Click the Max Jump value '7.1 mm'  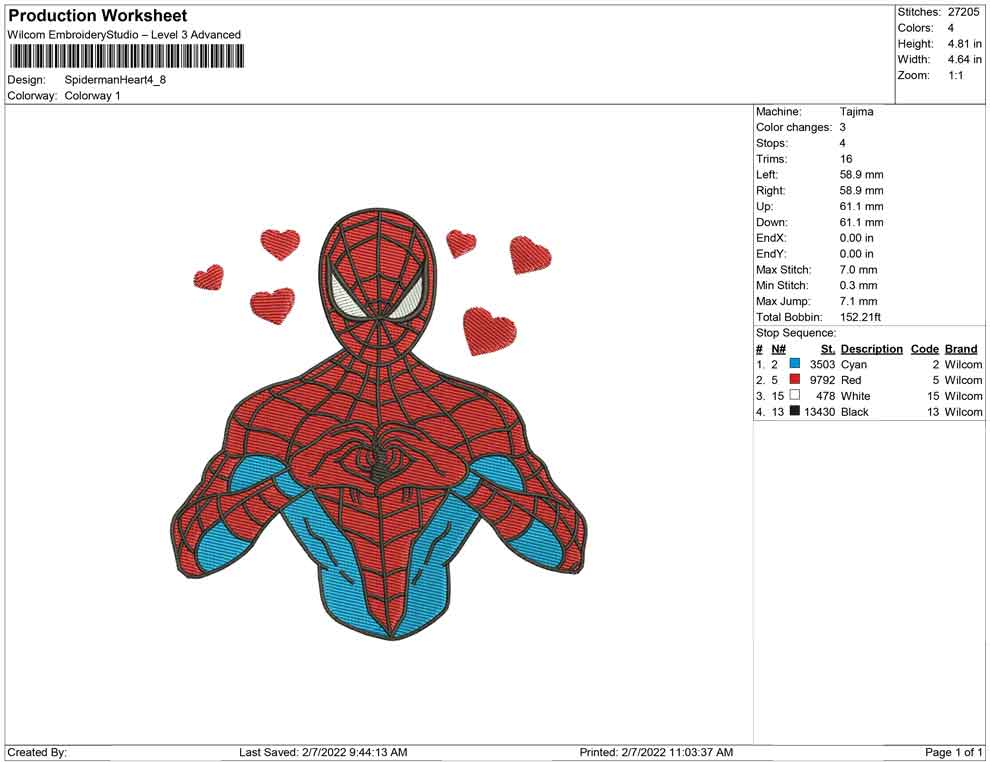pos(859,301)
